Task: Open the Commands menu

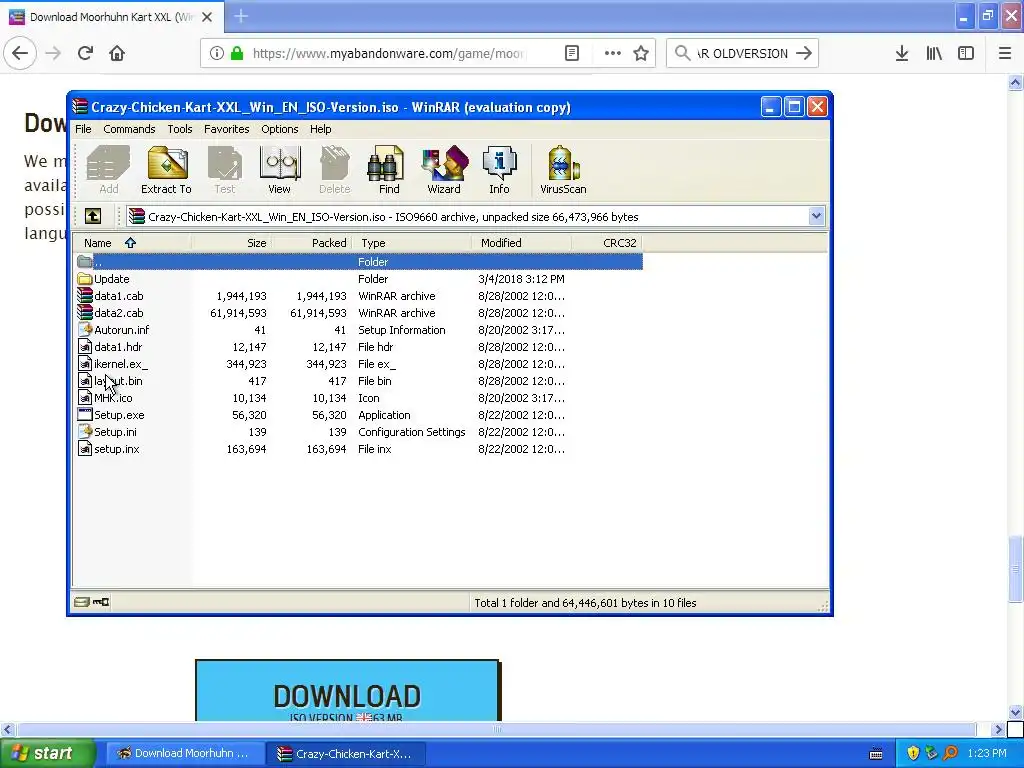Action: tap(129, 129)
